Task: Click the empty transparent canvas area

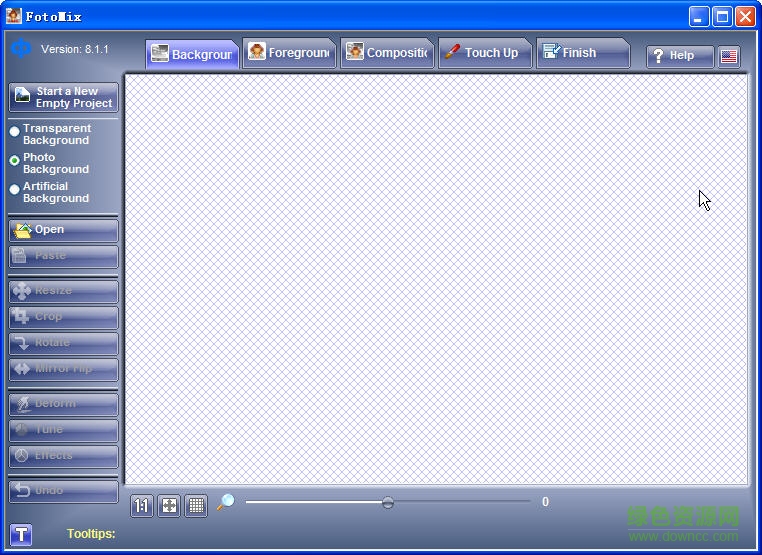Action: (436, 280)
